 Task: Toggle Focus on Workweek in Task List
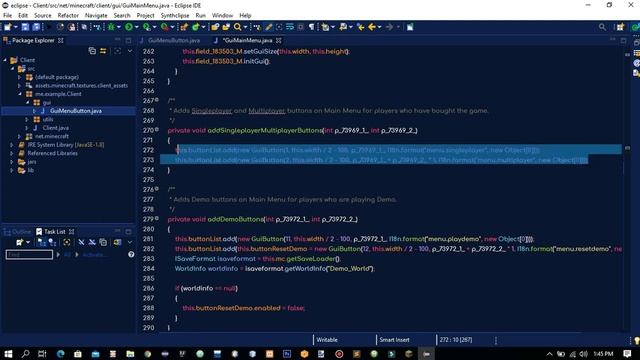point(67,242)
